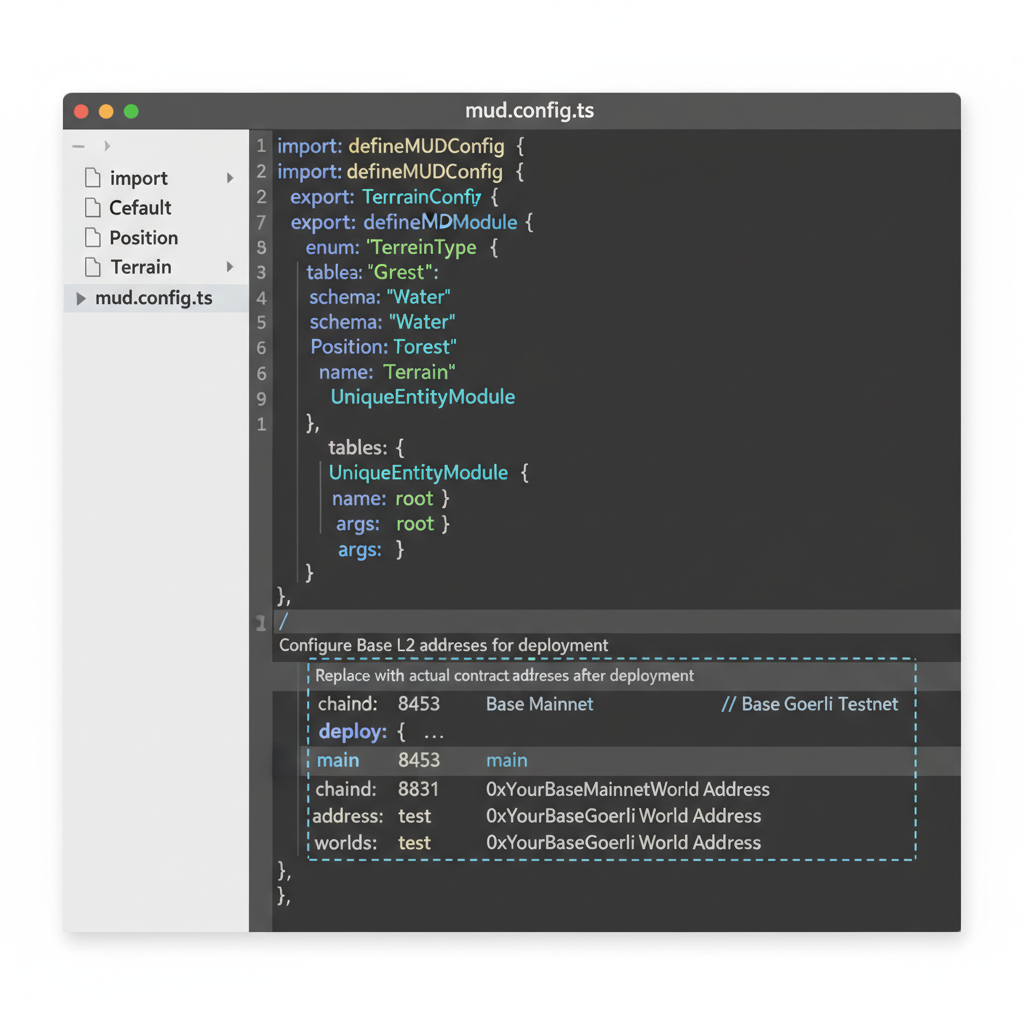Open the Terrain file in sidebar

click(x=141, y=267)
